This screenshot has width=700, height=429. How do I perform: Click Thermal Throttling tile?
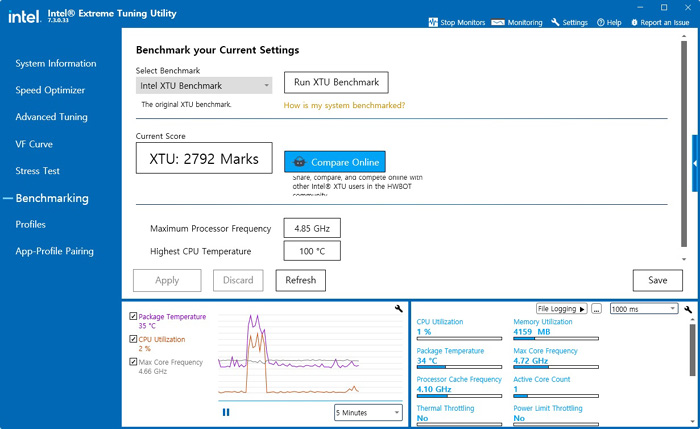(x=459, y=415)
